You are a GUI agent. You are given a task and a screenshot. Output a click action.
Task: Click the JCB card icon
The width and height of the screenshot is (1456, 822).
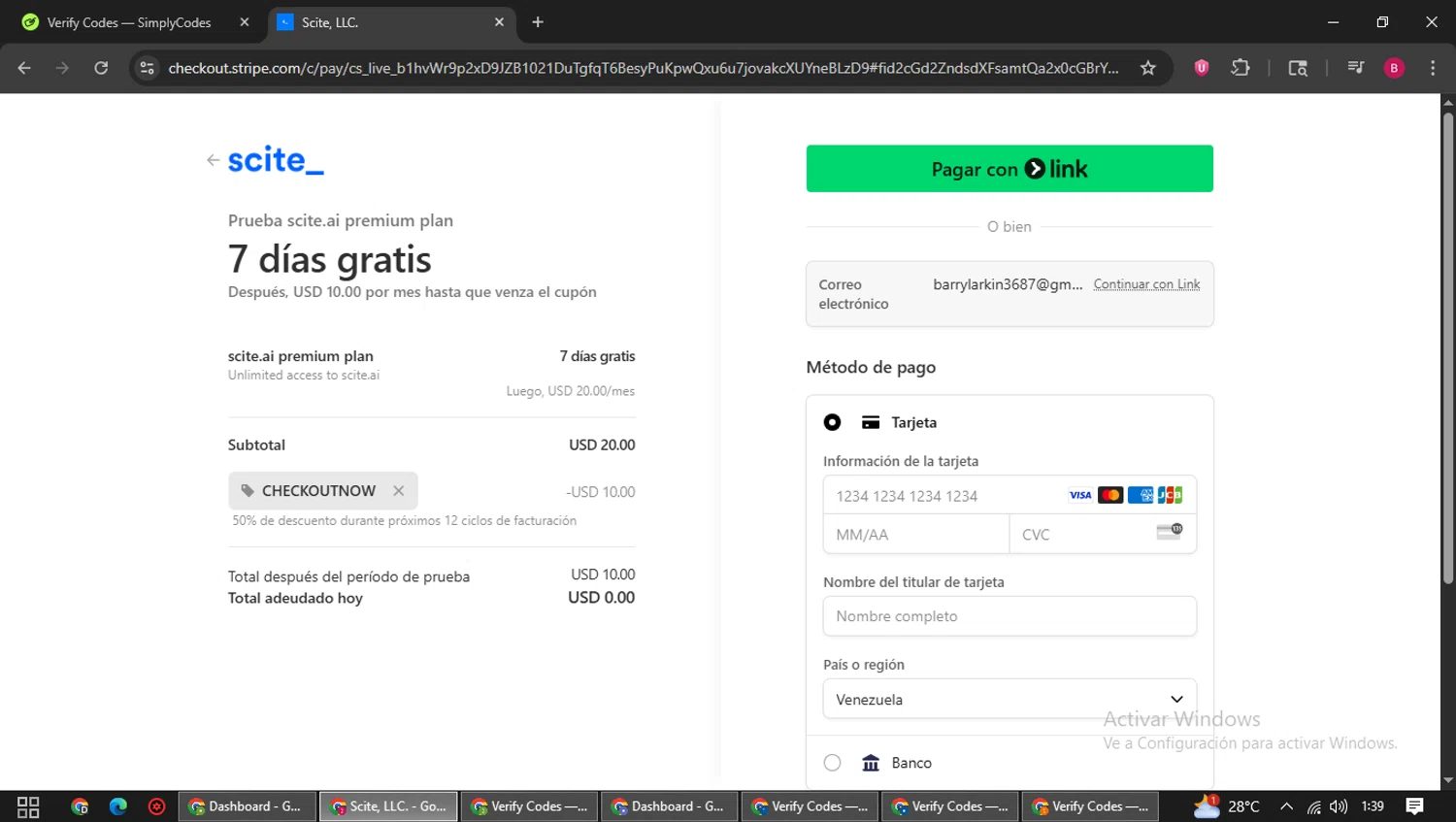coord(1170,495)
